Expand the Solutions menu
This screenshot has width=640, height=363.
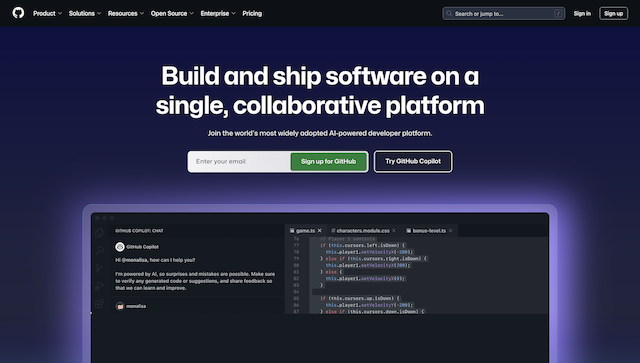point(85,13)
